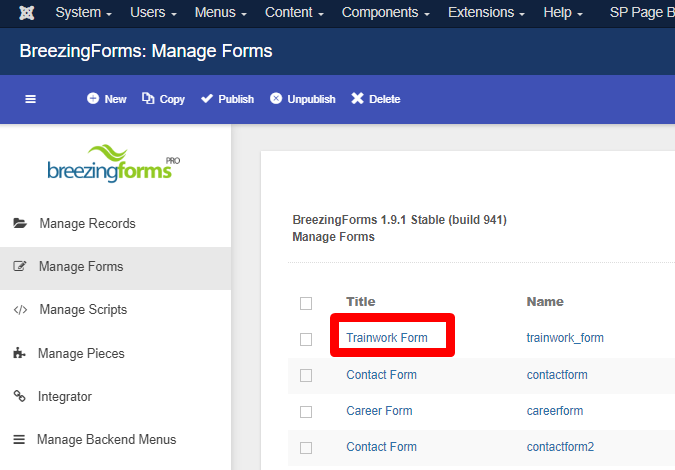Click the Manage Backend Menus list icon
This screenshot has height=470, width=675.
(19, 439)
